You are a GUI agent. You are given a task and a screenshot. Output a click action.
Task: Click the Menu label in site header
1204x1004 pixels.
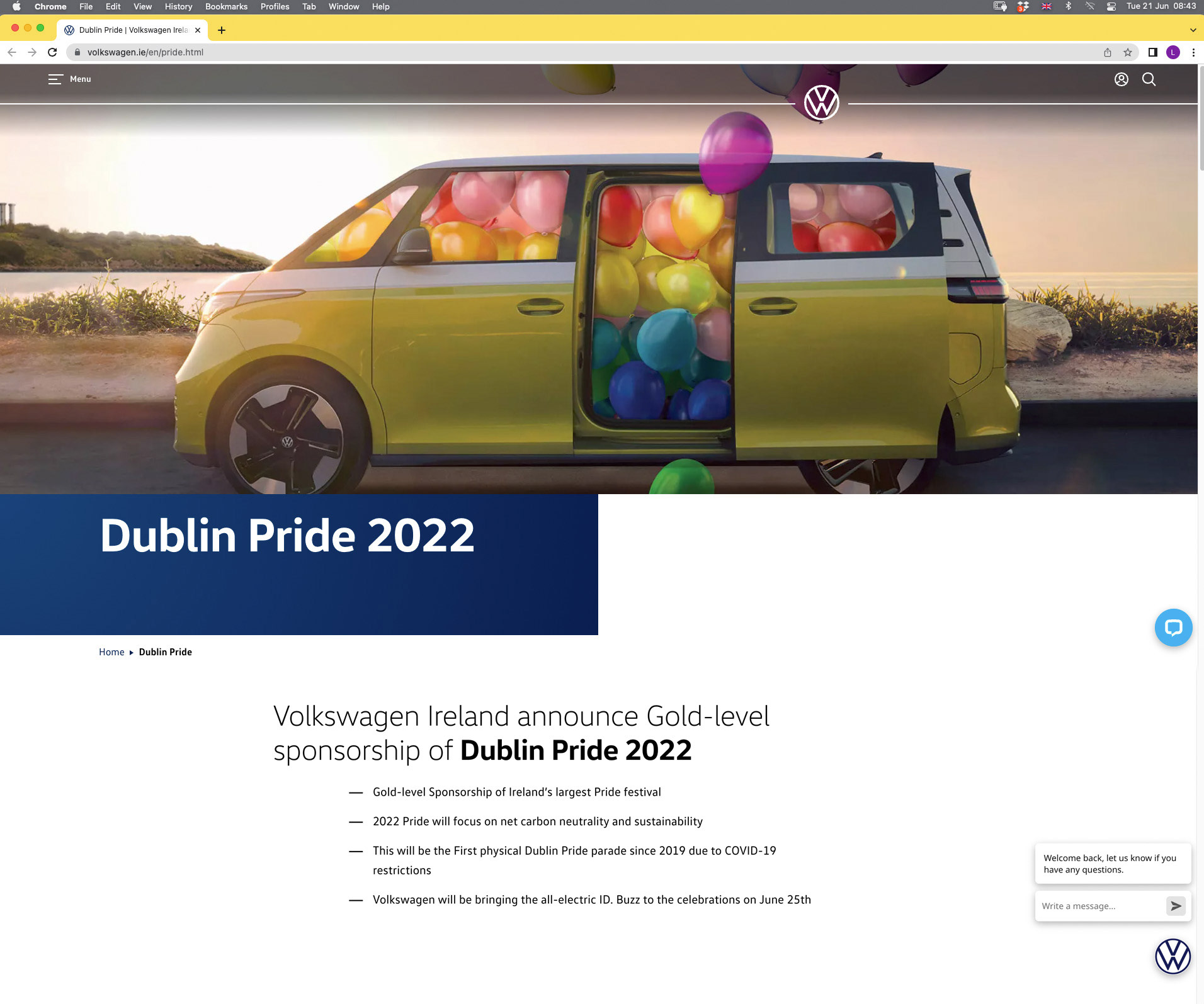click(x=81, y=79)
